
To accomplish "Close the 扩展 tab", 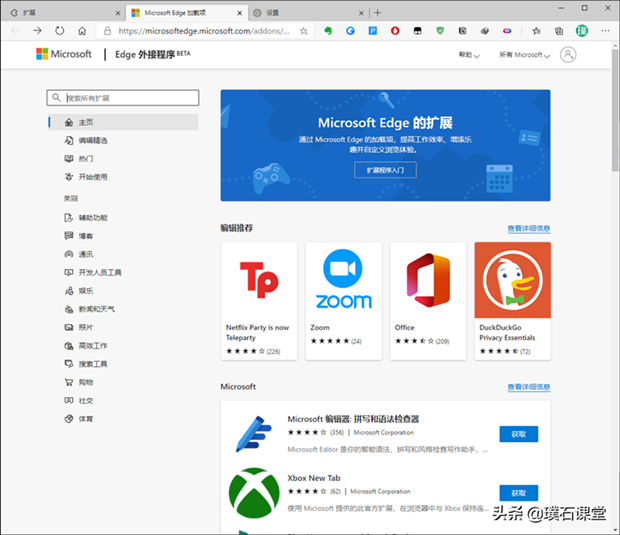I will (x=118, y=13).
